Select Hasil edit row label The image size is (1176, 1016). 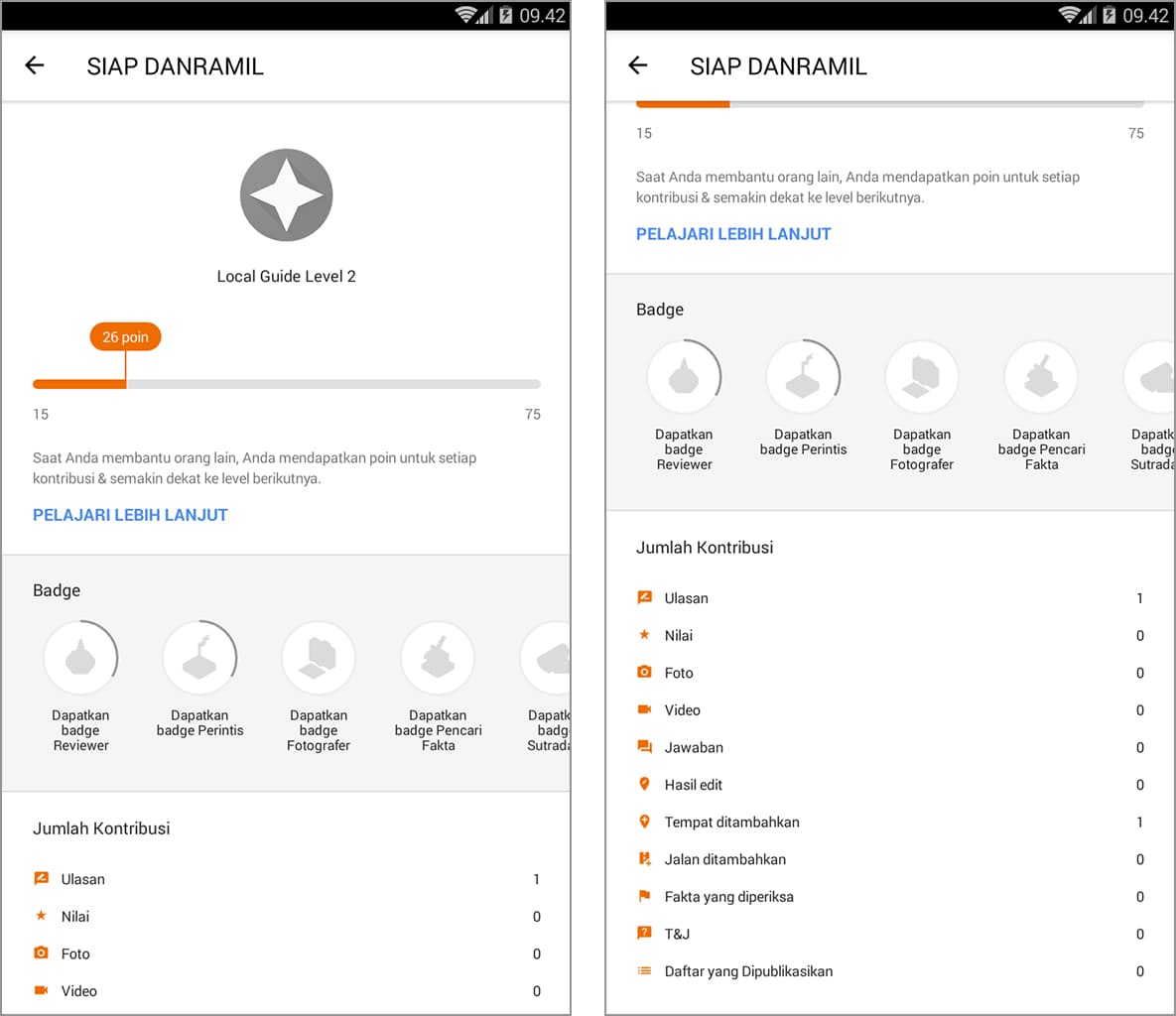693,785
